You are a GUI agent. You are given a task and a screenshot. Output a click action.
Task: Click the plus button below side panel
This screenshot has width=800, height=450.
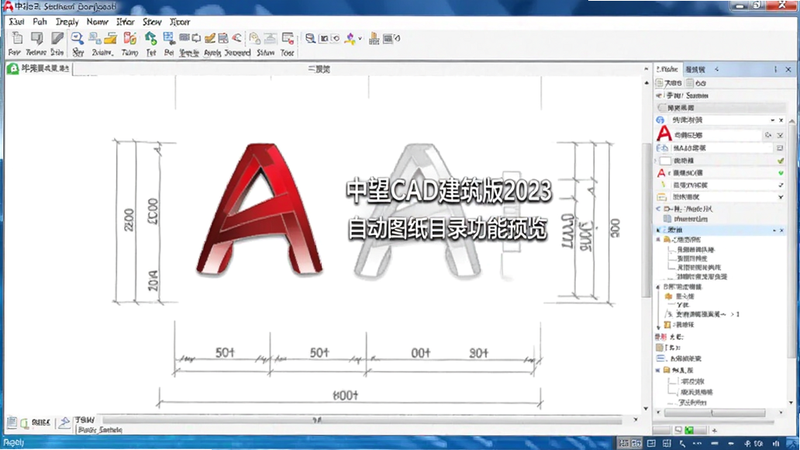(714, 430)
